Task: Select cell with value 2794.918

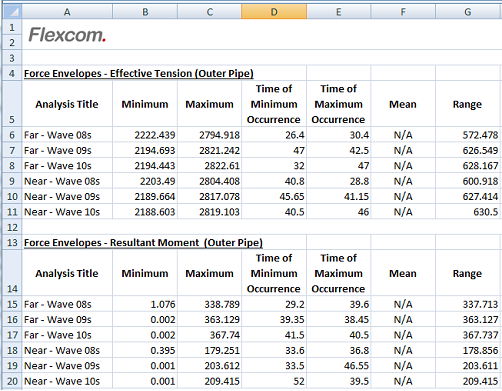Action: point(210,135)
